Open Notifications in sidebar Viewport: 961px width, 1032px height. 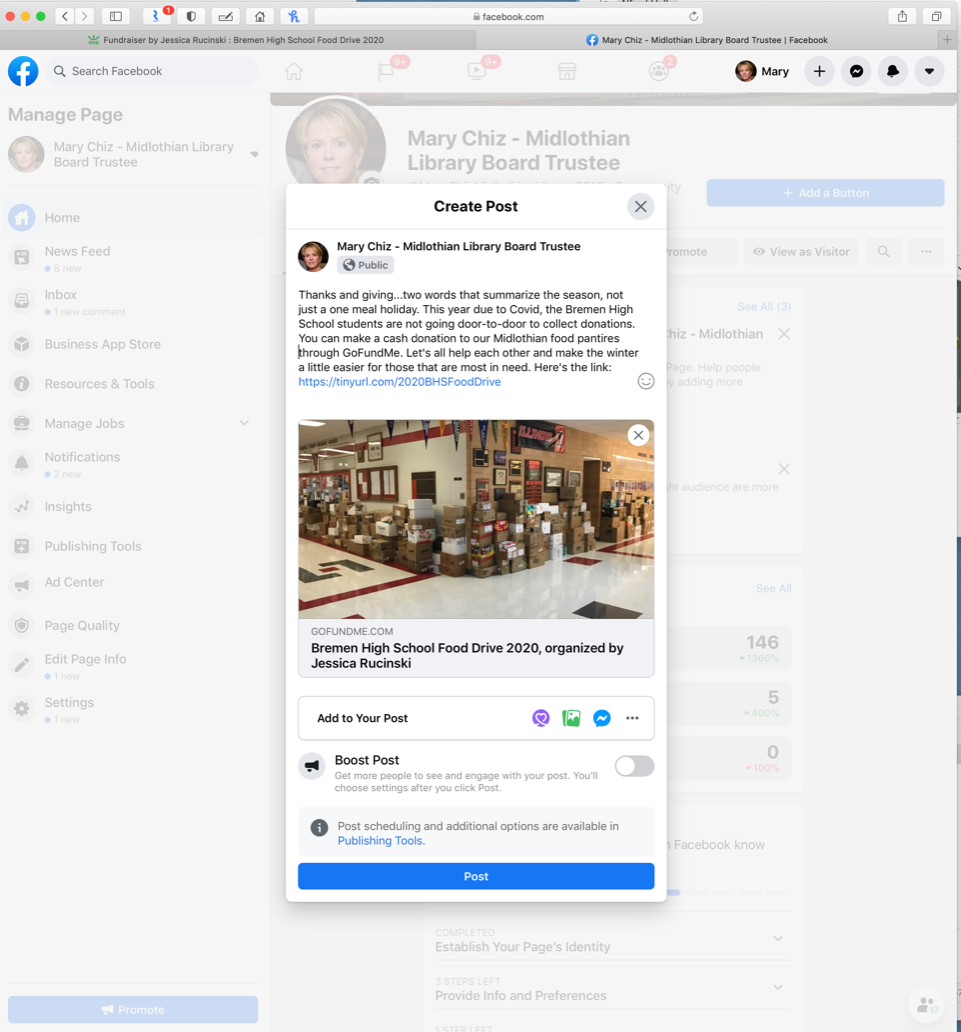(x=134, y=464)
